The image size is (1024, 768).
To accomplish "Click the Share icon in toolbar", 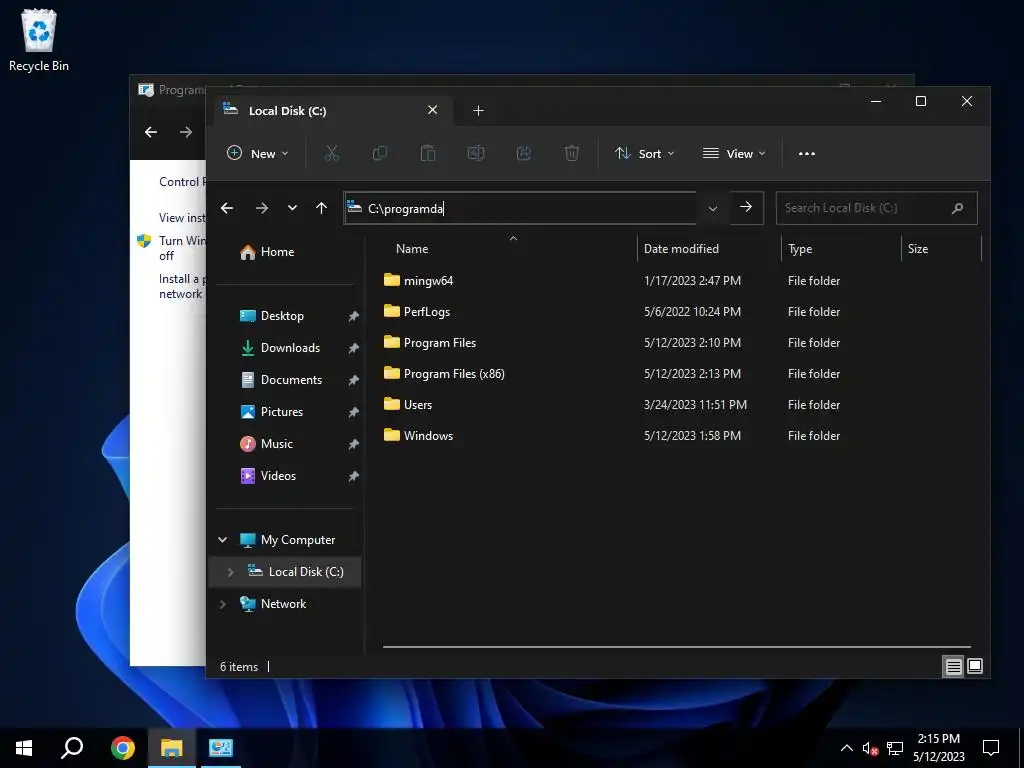I will (524, 153).
